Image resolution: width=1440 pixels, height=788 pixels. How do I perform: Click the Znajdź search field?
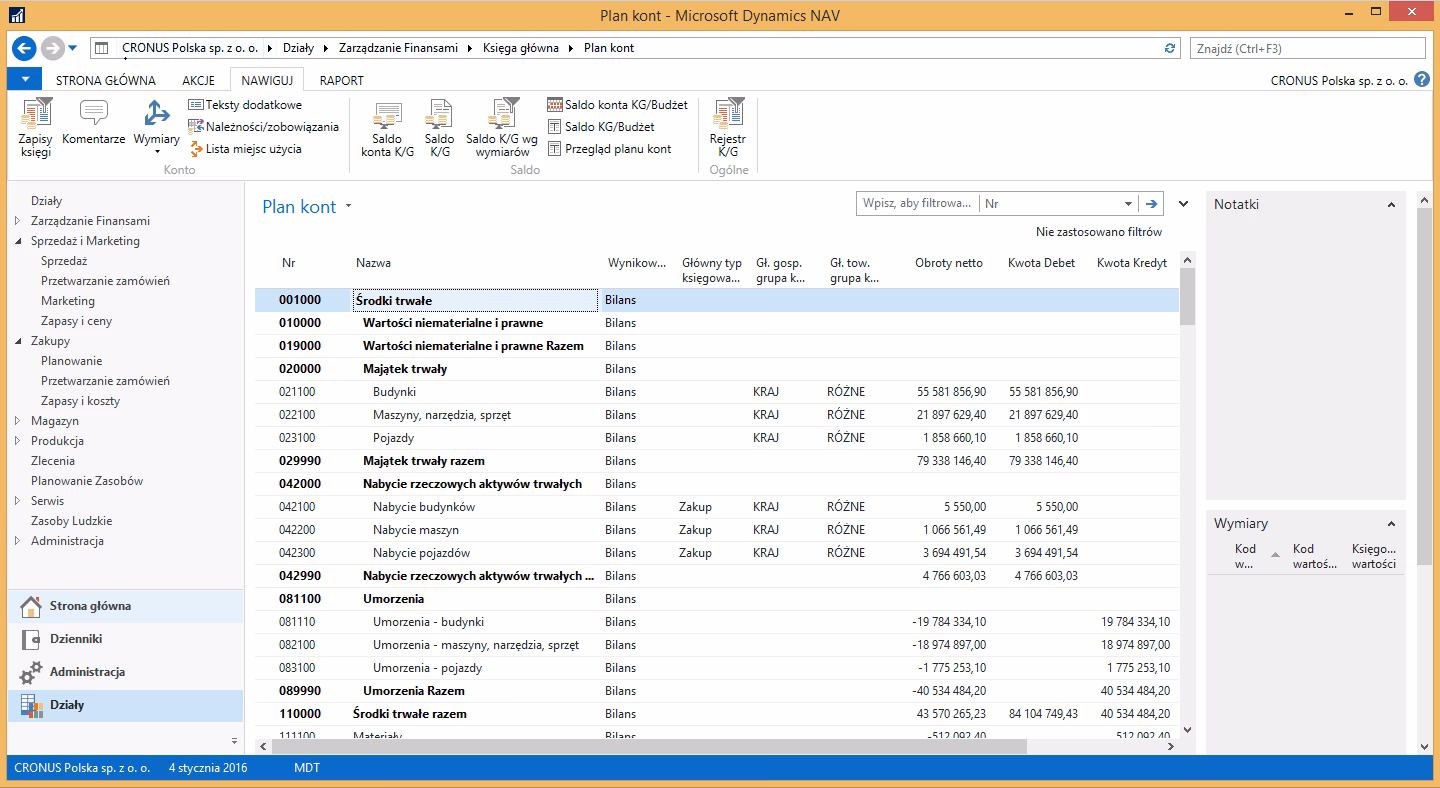(1306, 48)
